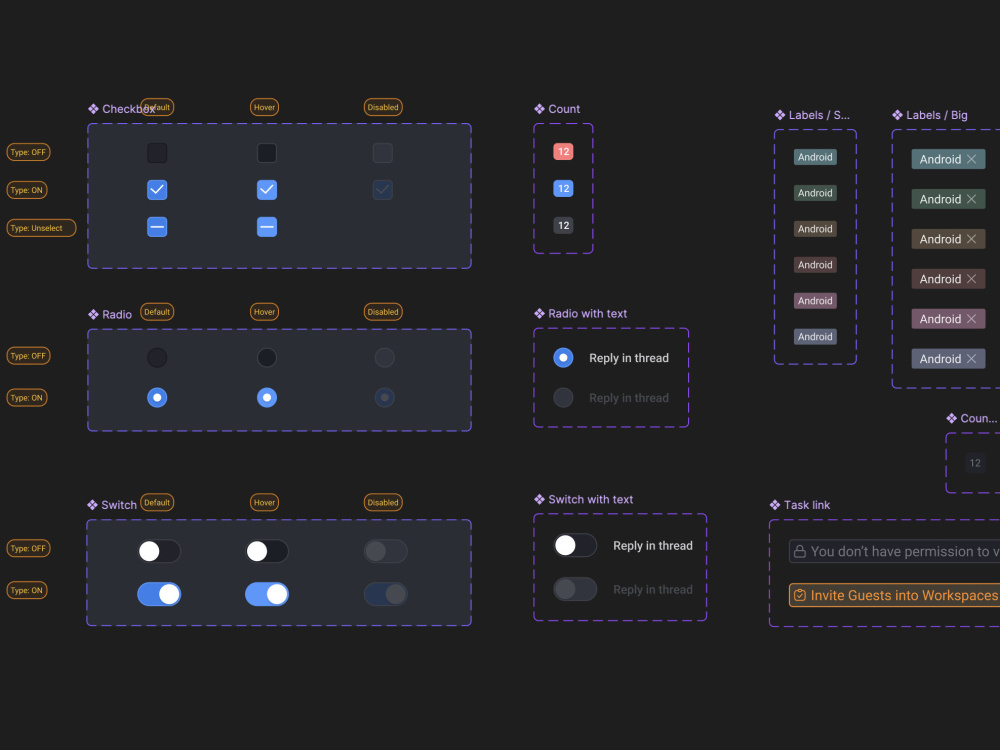The image size is (1000, 750).
Task: Toggle the enabled Reply in thread switch
Action: (x=575, y=545)
